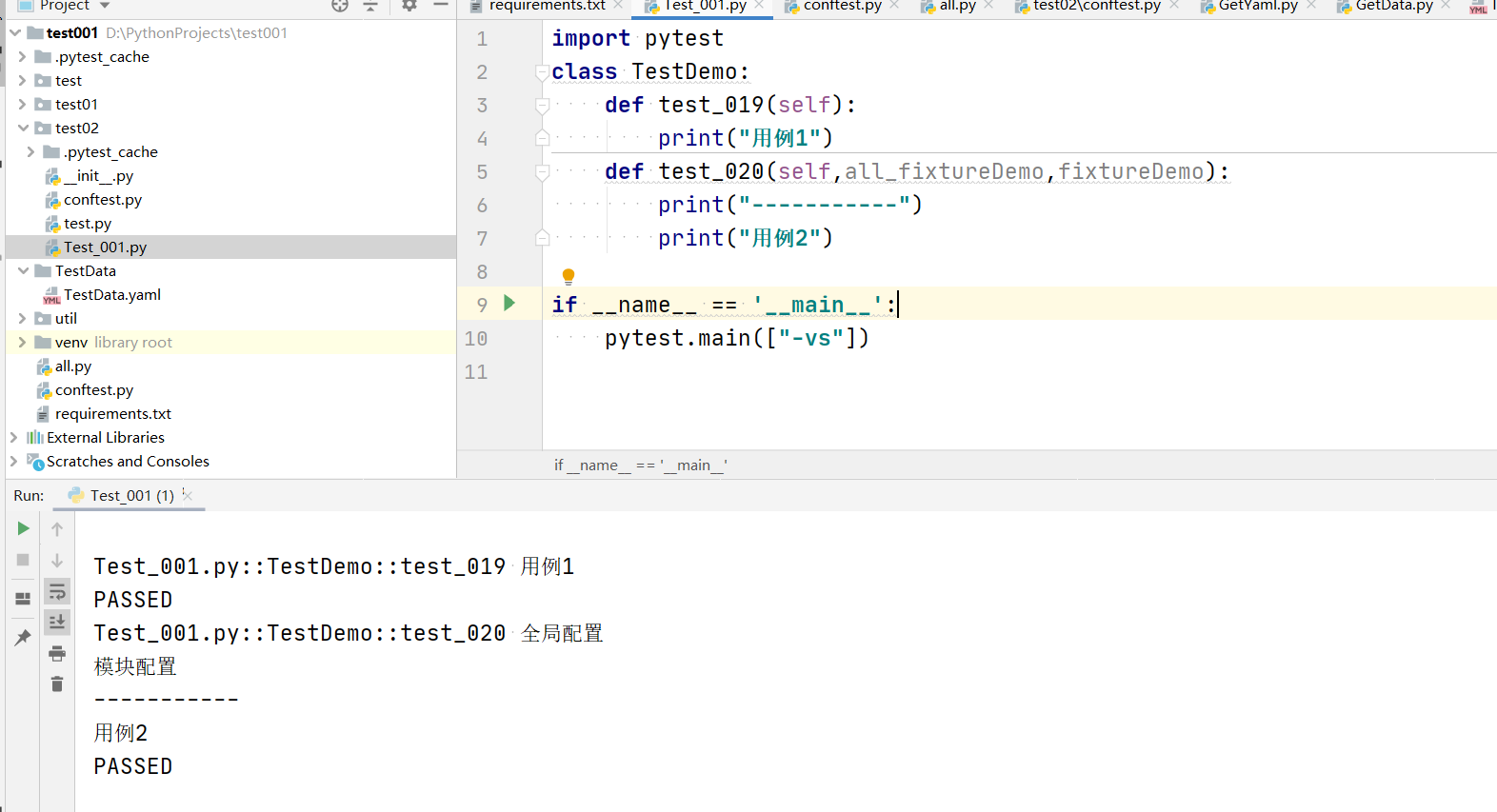
Task: Fold the test_020 method at line 5
Action: pos(542,171)
